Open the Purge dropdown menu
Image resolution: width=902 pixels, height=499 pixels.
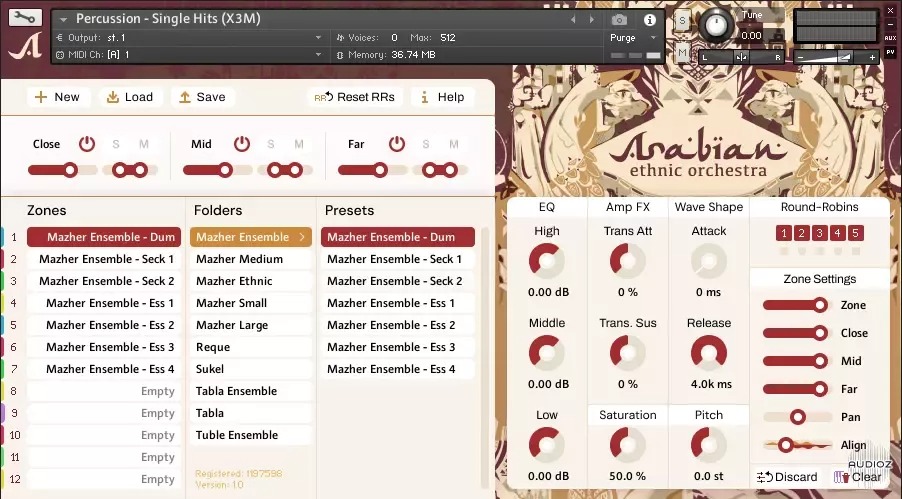[653, 37]
